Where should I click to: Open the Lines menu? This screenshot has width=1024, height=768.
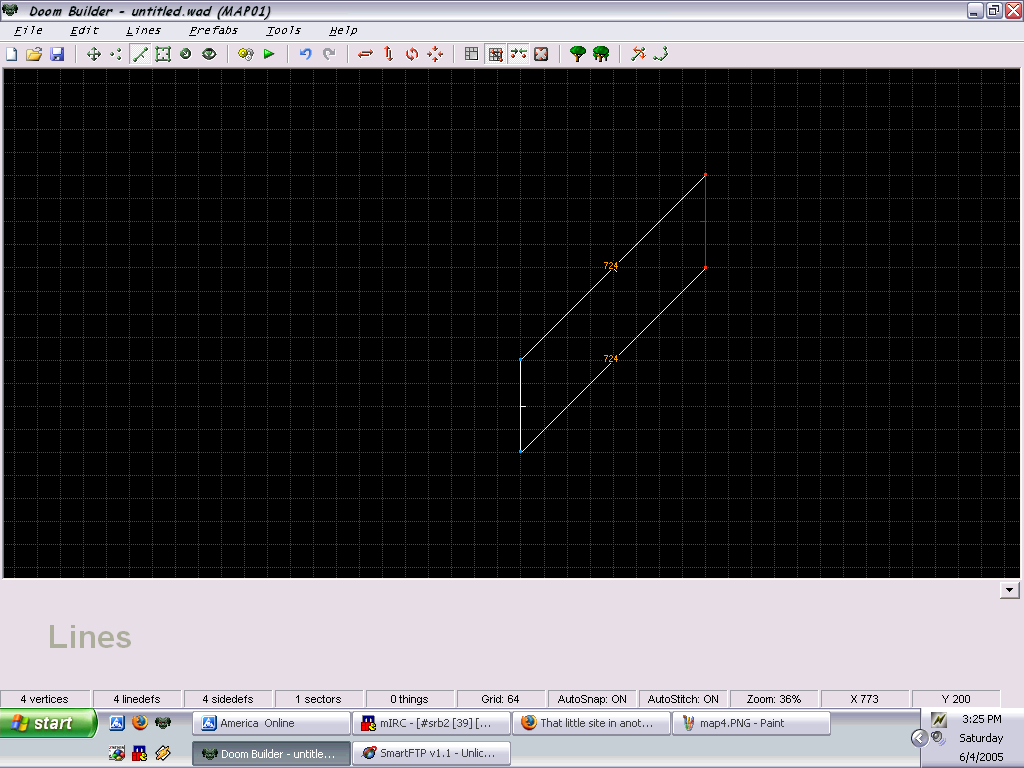pos(143,31)
